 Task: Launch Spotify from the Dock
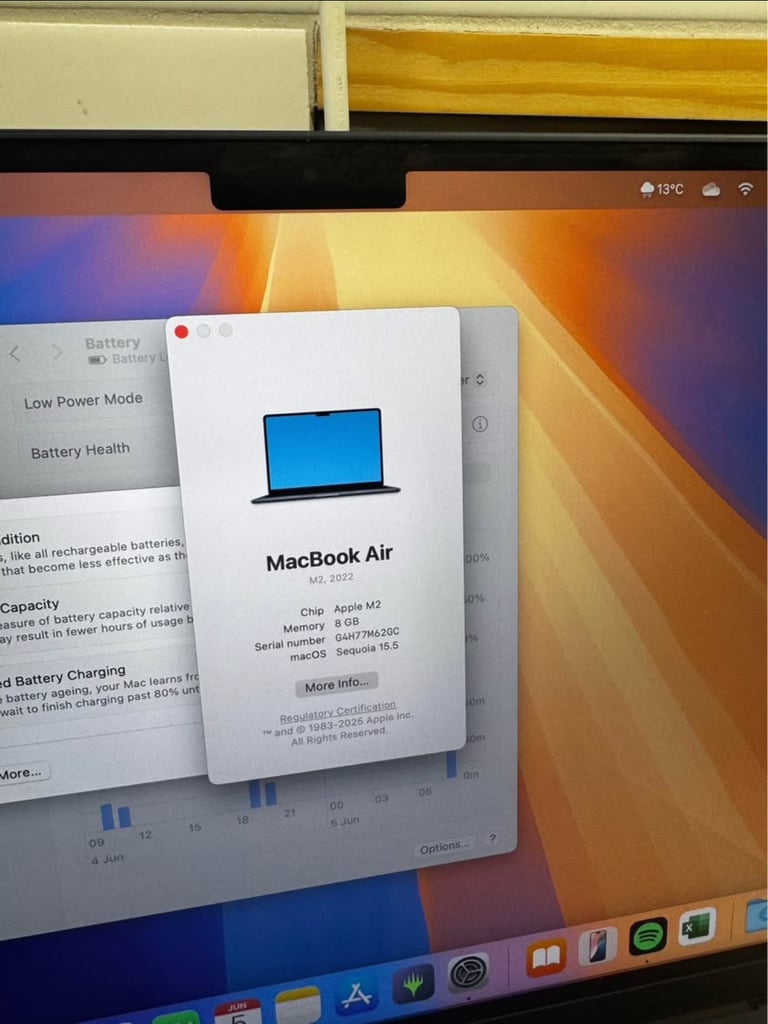click(648, 936)
